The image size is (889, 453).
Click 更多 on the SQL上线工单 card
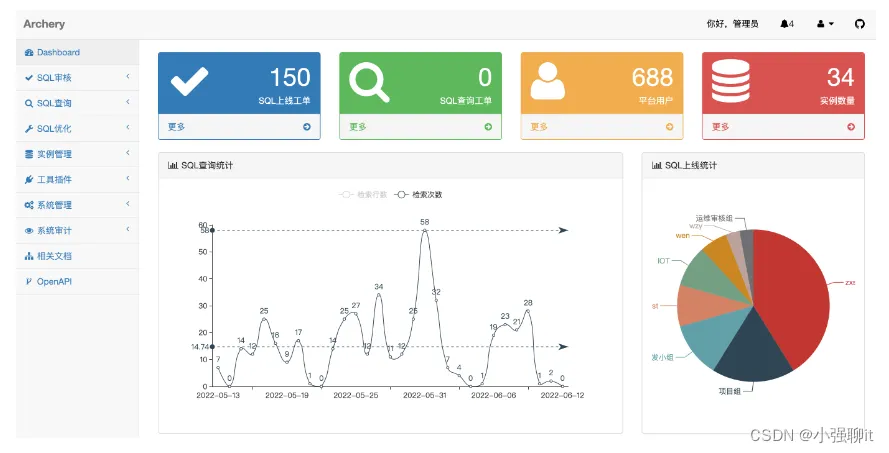click(176, 127)
